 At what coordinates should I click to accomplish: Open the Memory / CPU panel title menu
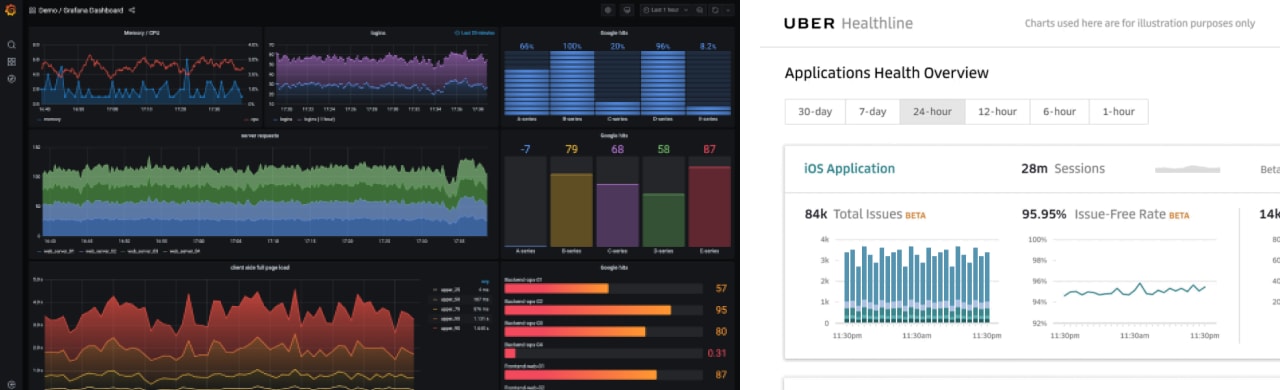[141, 32]
